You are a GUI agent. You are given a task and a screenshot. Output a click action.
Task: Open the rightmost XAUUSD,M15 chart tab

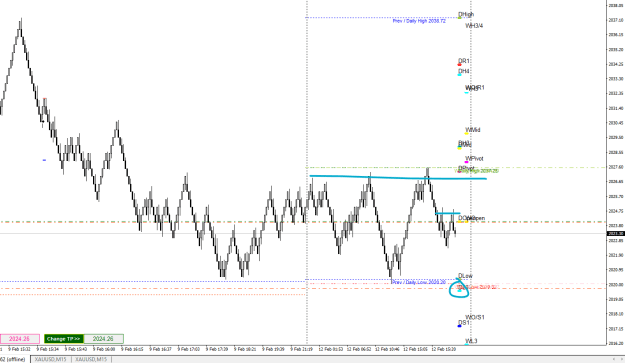[x=91, y=359]
